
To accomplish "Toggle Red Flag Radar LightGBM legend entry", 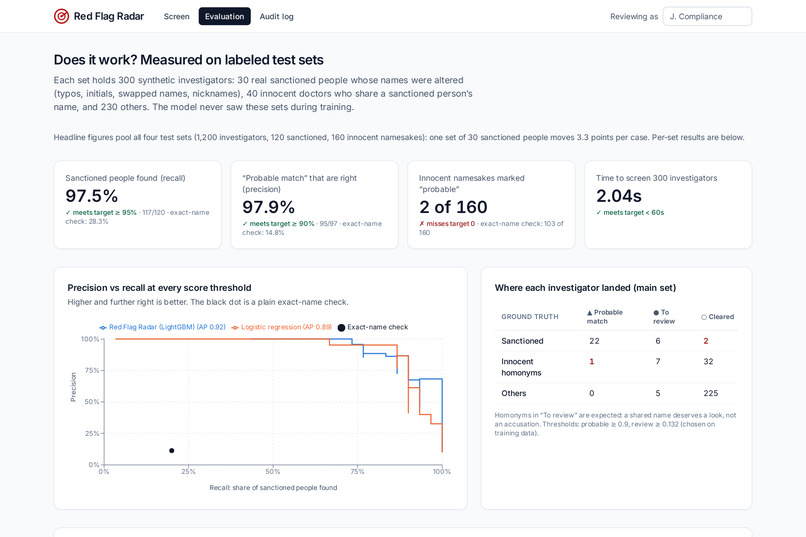I will tap(162, 327).
